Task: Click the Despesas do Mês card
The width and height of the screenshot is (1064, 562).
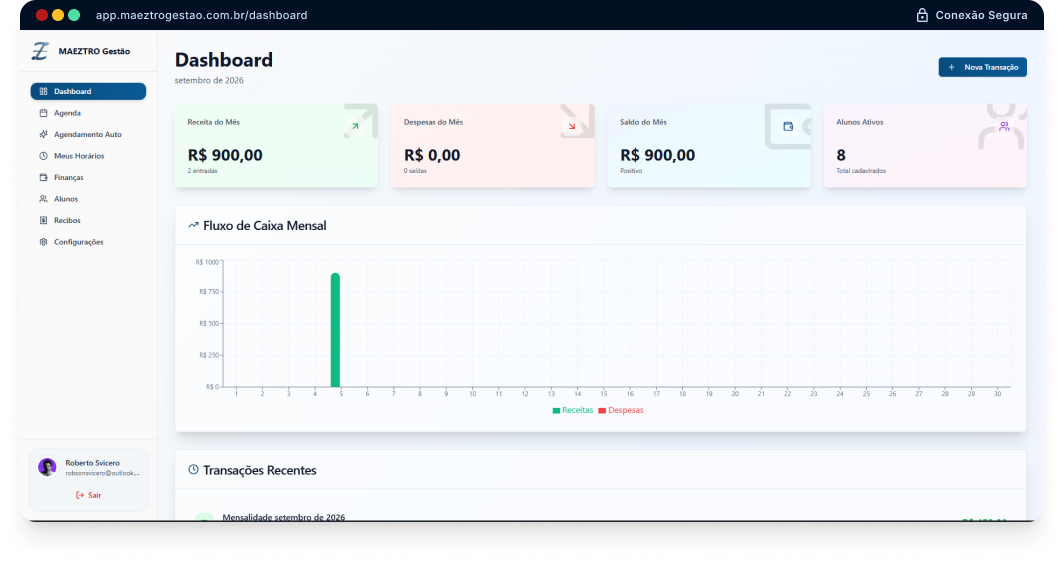Action: [x=493, y=145]
